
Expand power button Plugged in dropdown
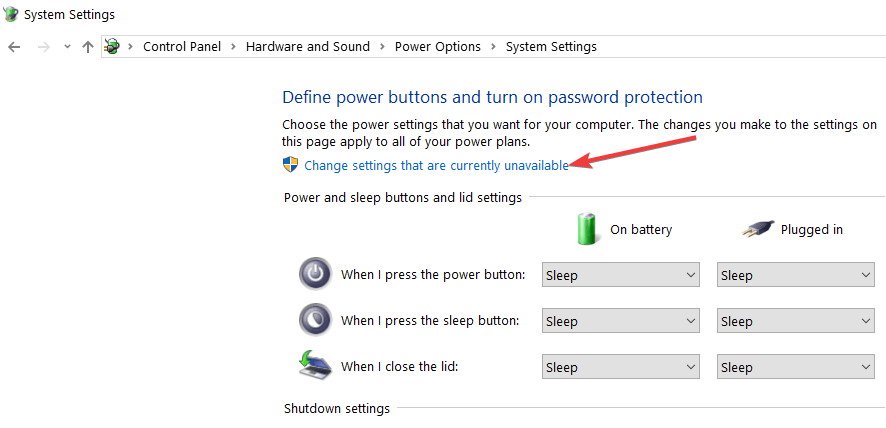[796, 275]
